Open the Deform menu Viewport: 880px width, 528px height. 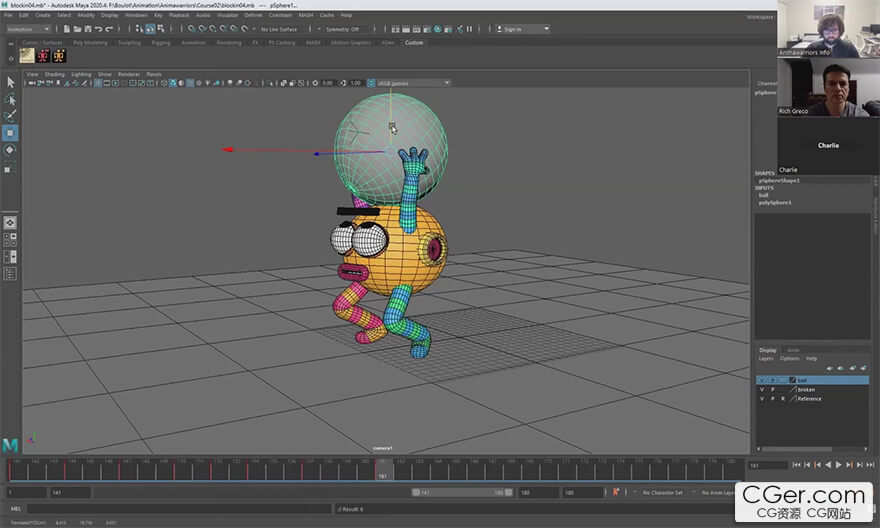[253, 15]
